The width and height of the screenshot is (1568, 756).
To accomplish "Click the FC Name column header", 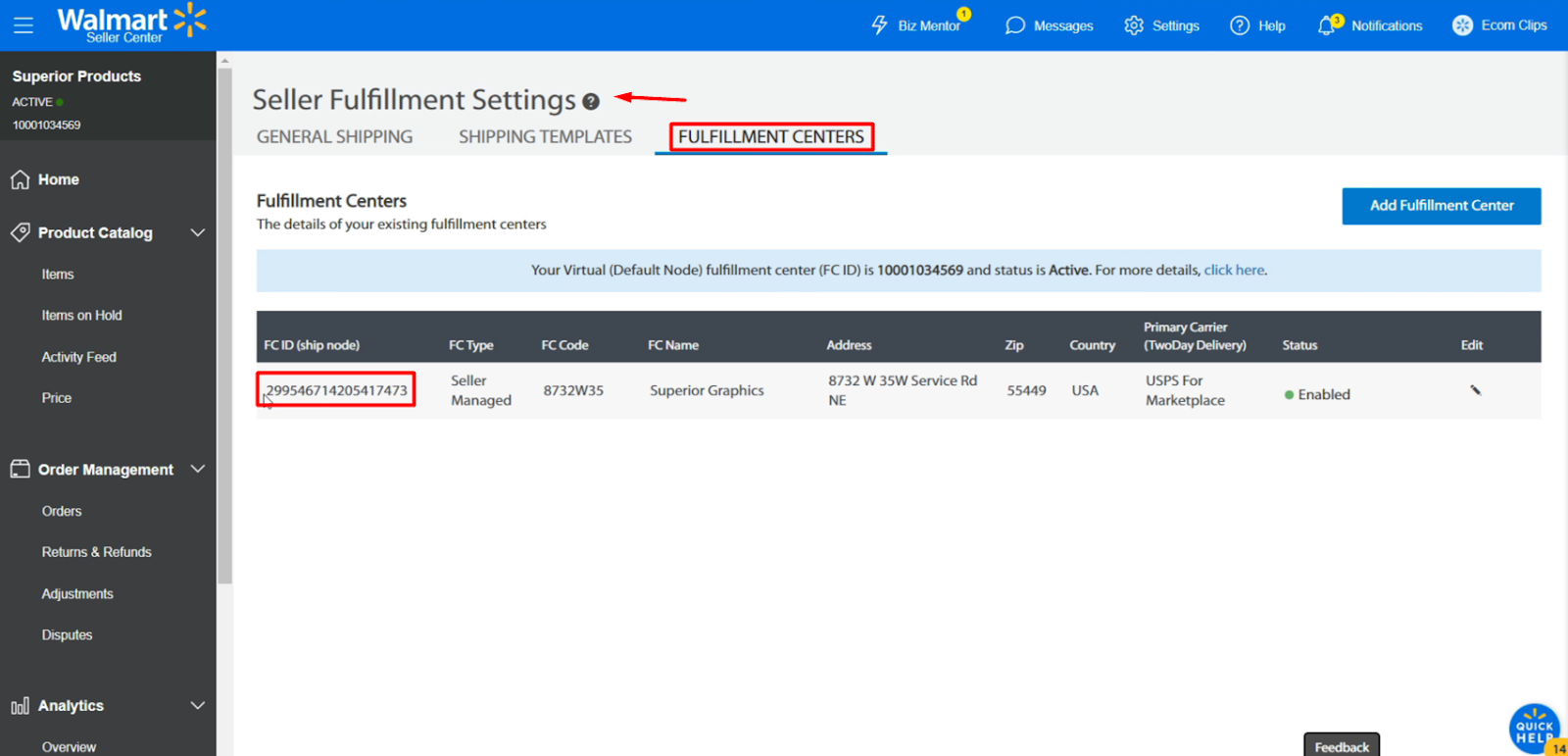I will (x=673, y=345).
